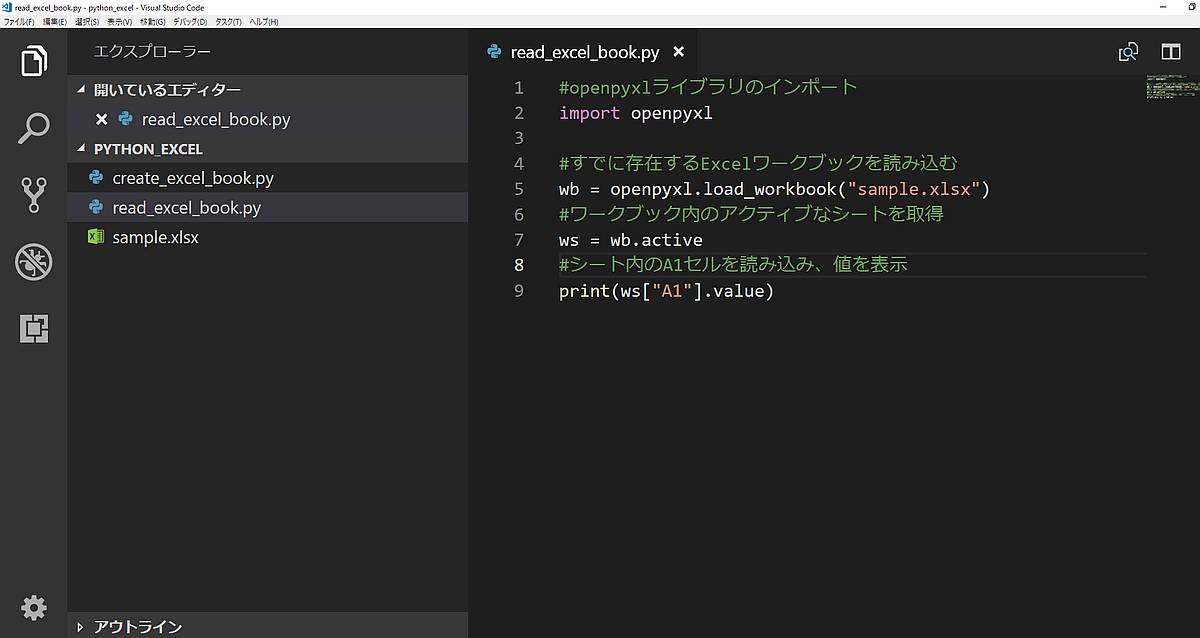1200x638 pixels.
Task: Click the settings gear icon
Action: click(34, 608)
